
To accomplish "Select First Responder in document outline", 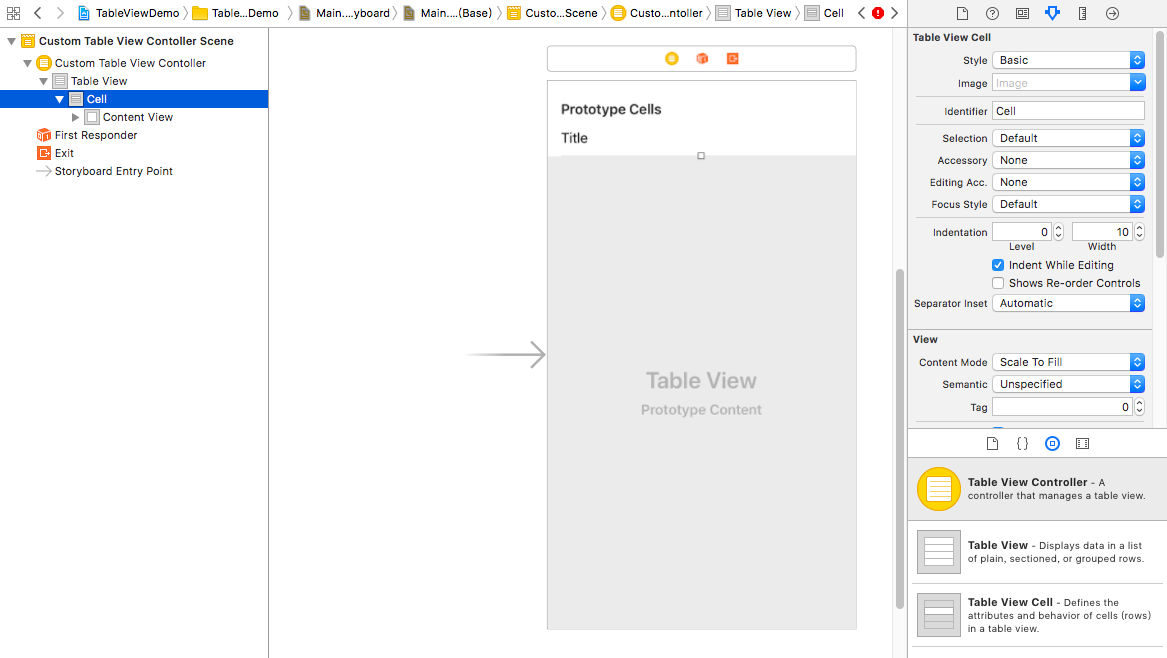I will point(95,135).
